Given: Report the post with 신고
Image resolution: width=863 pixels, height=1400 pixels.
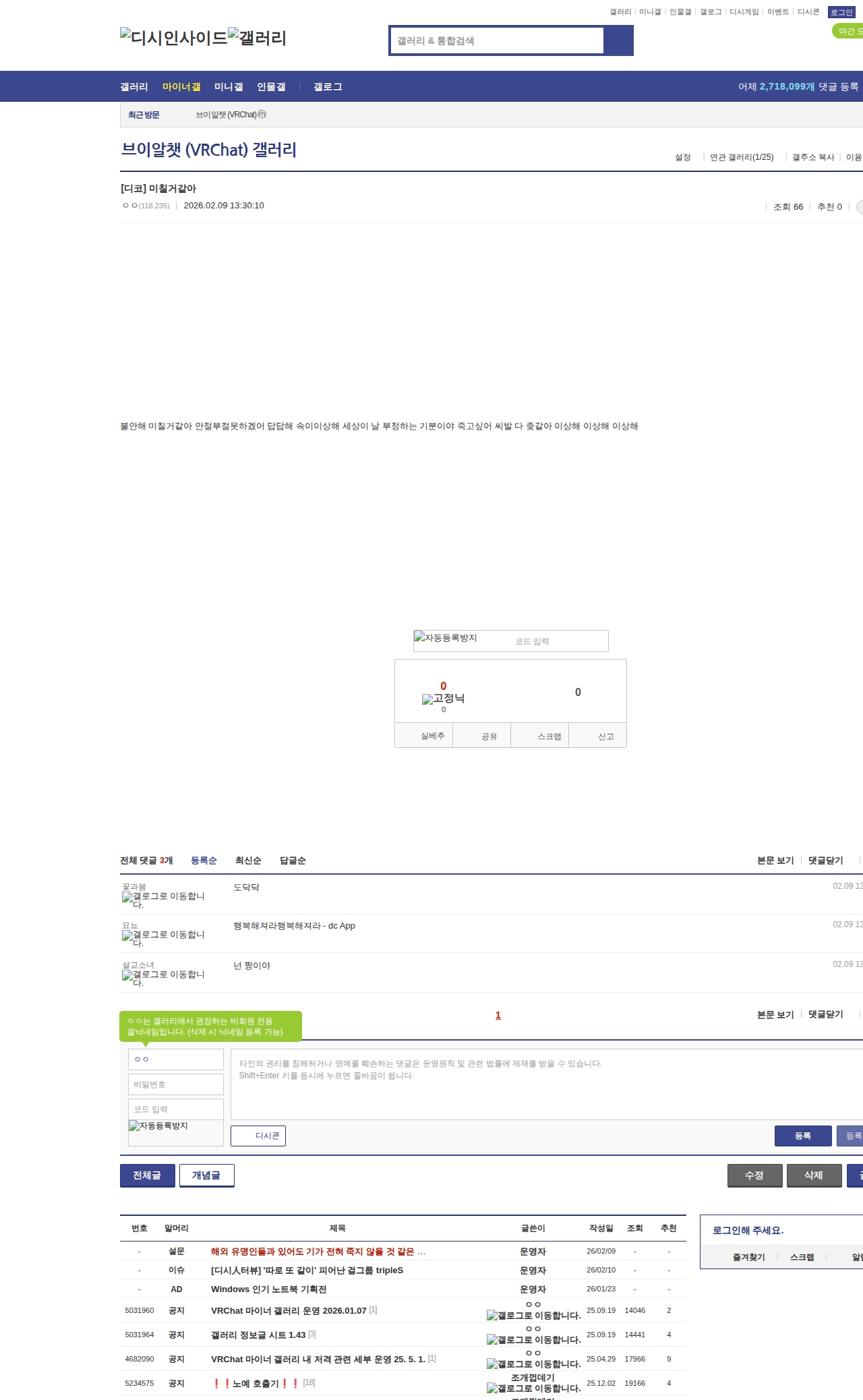Looking at the screenshot, I should [597, 736].
